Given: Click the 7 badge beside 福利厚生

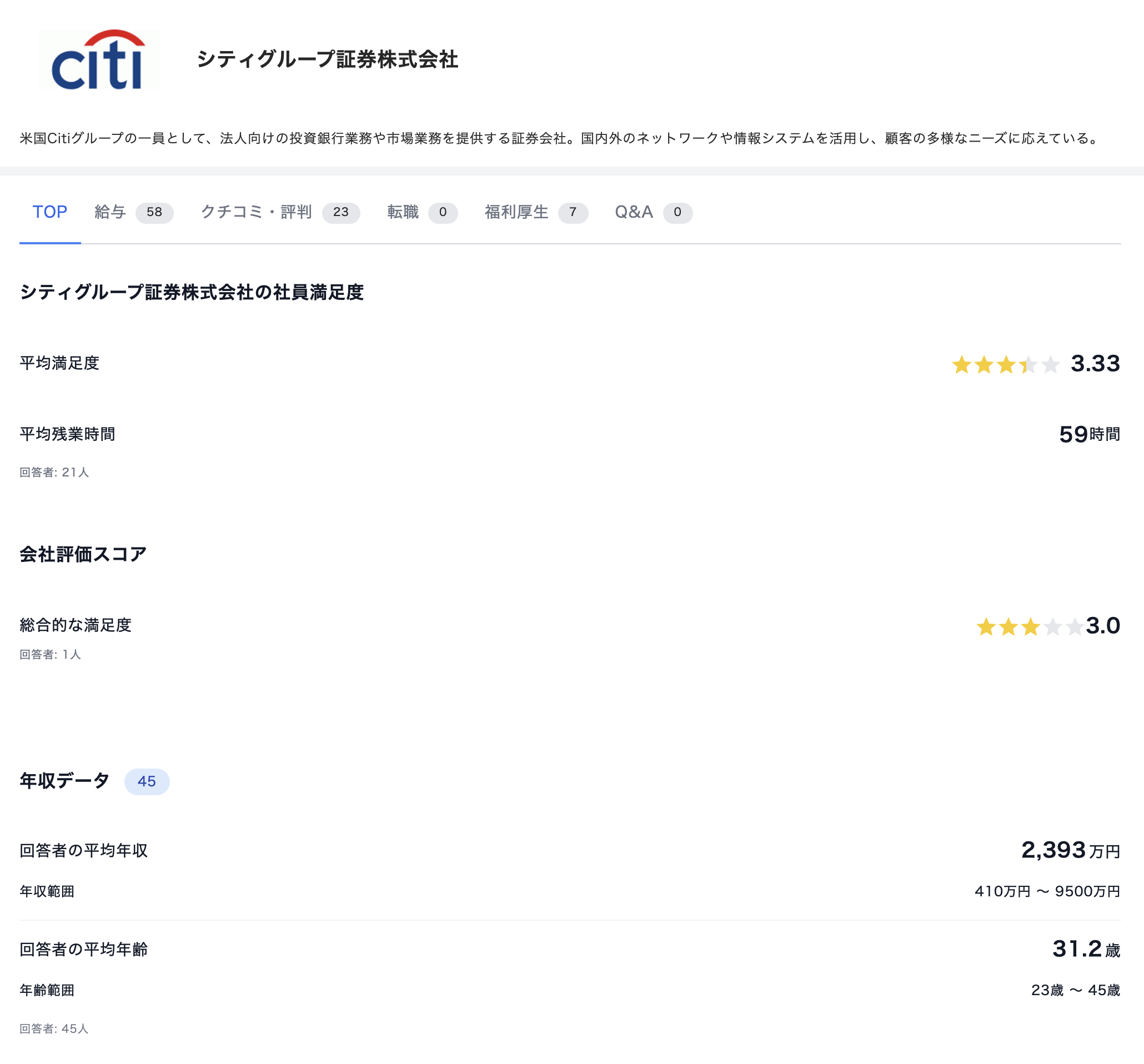Looking at the screenshot, I should pos(573,213).
